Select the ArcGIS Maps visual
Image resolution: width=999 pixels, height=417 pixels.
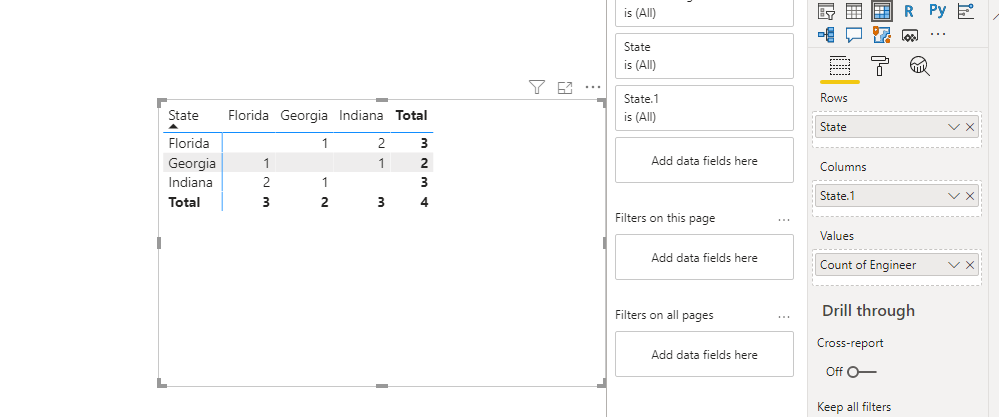tap(882, 34)
